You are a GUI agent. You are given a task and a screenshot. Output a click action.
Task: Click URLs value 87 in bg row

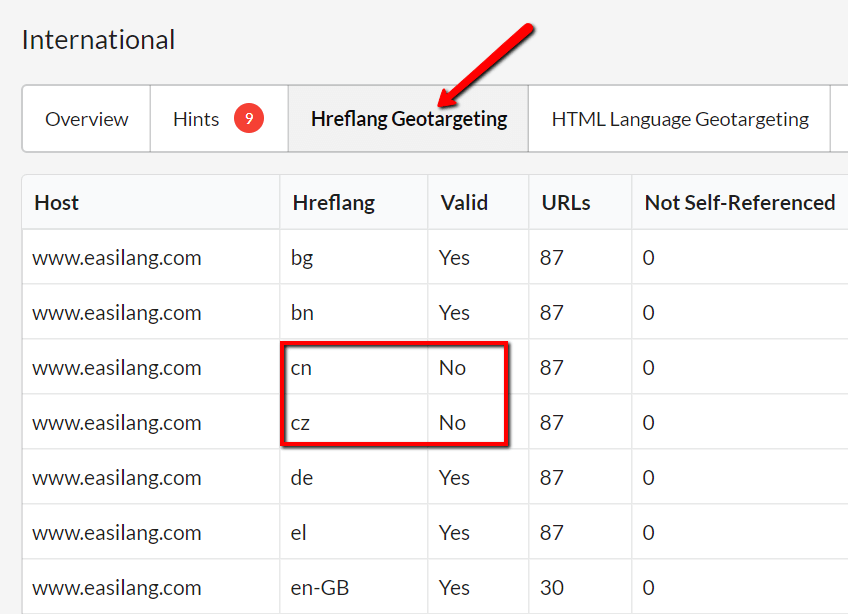pos(552,258)
